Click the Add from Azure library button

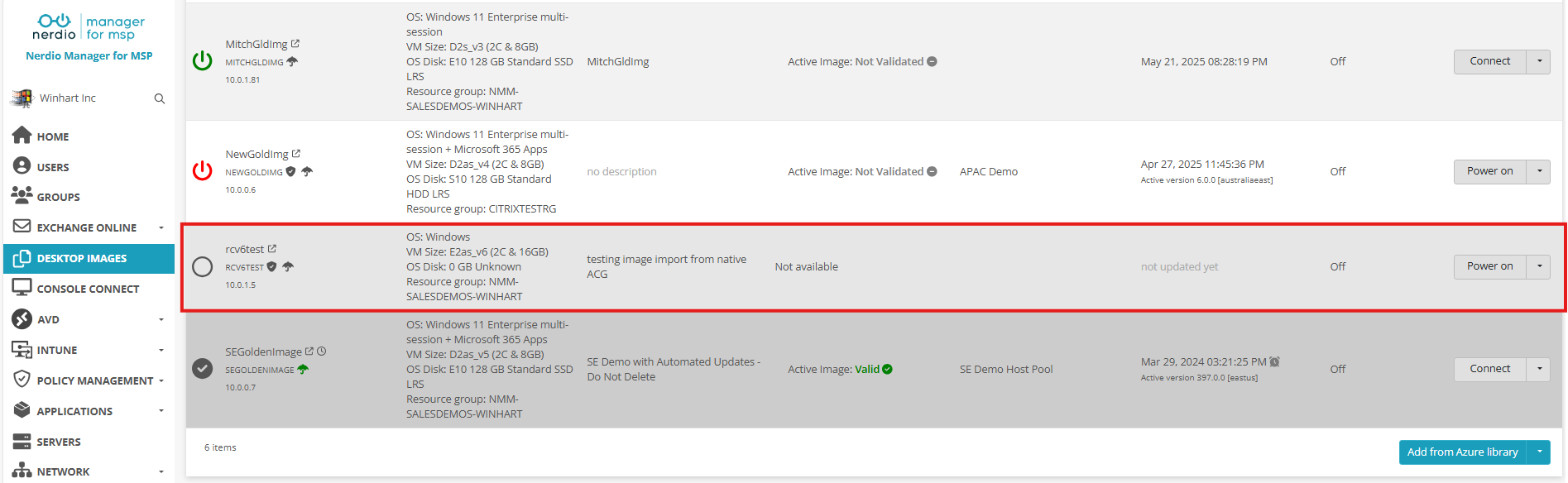(x=1462, y=452)
